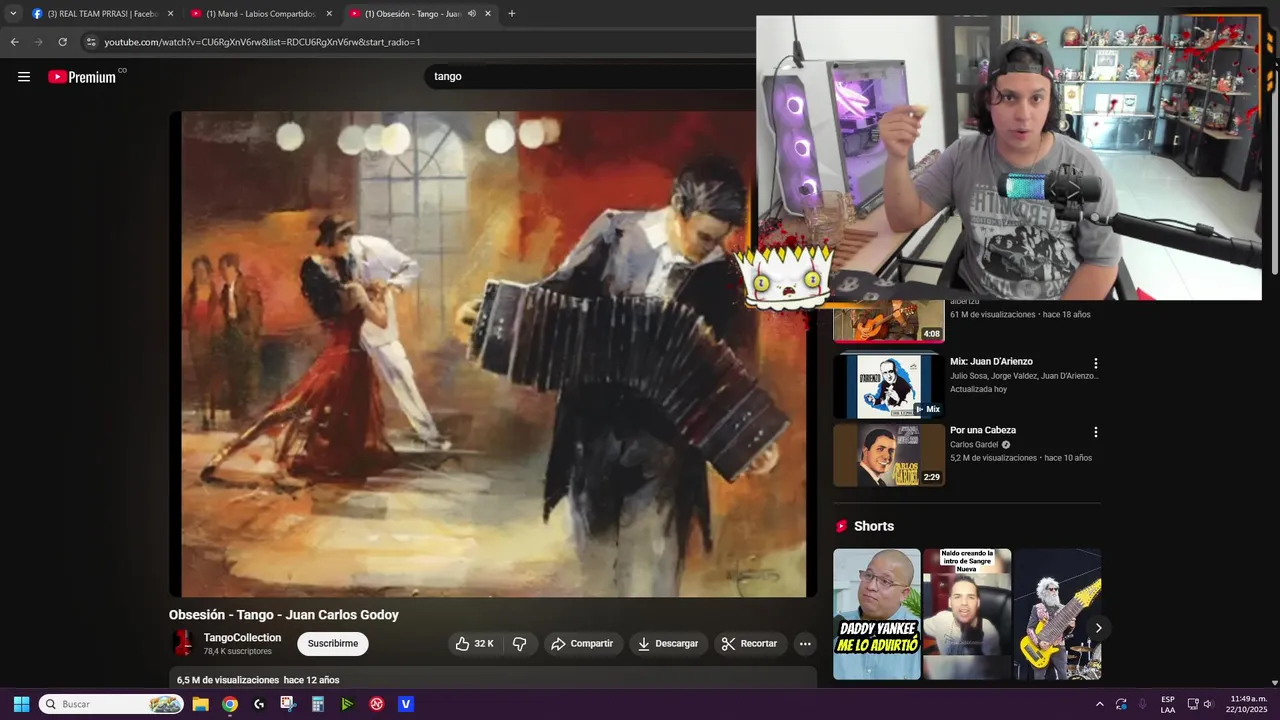This screenshot has width=1280, height=720.
Task: Click the Recortar clip button
Action: [x=750, y=644]
